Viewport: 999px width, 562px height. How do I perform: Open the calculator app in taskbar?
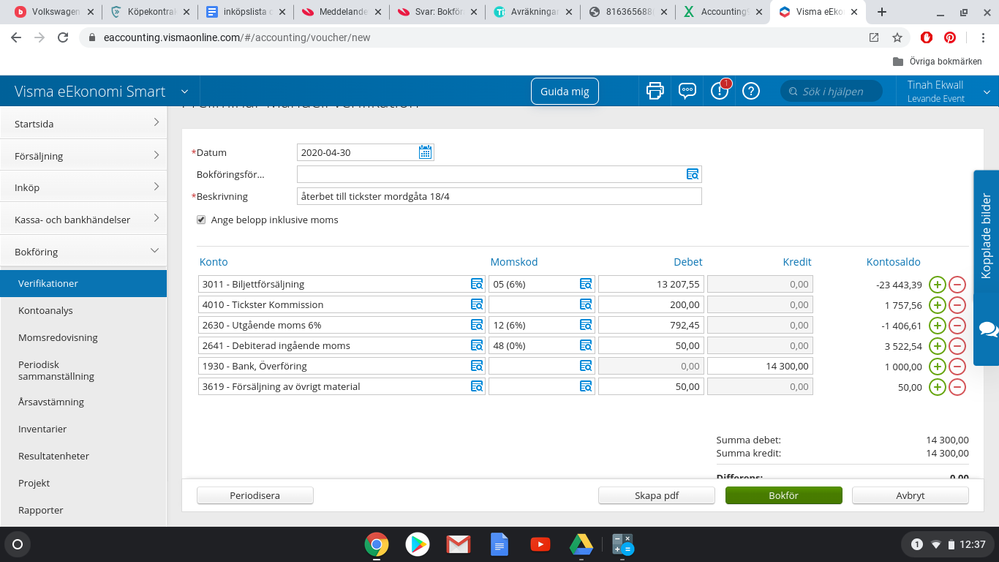622,545
